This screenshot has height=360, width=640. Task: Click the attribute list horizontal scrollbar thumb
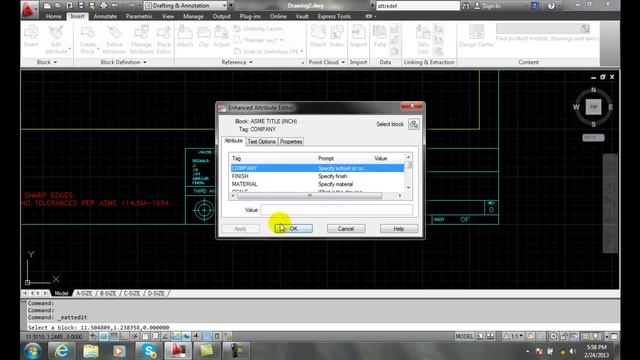tap(309, 196)
